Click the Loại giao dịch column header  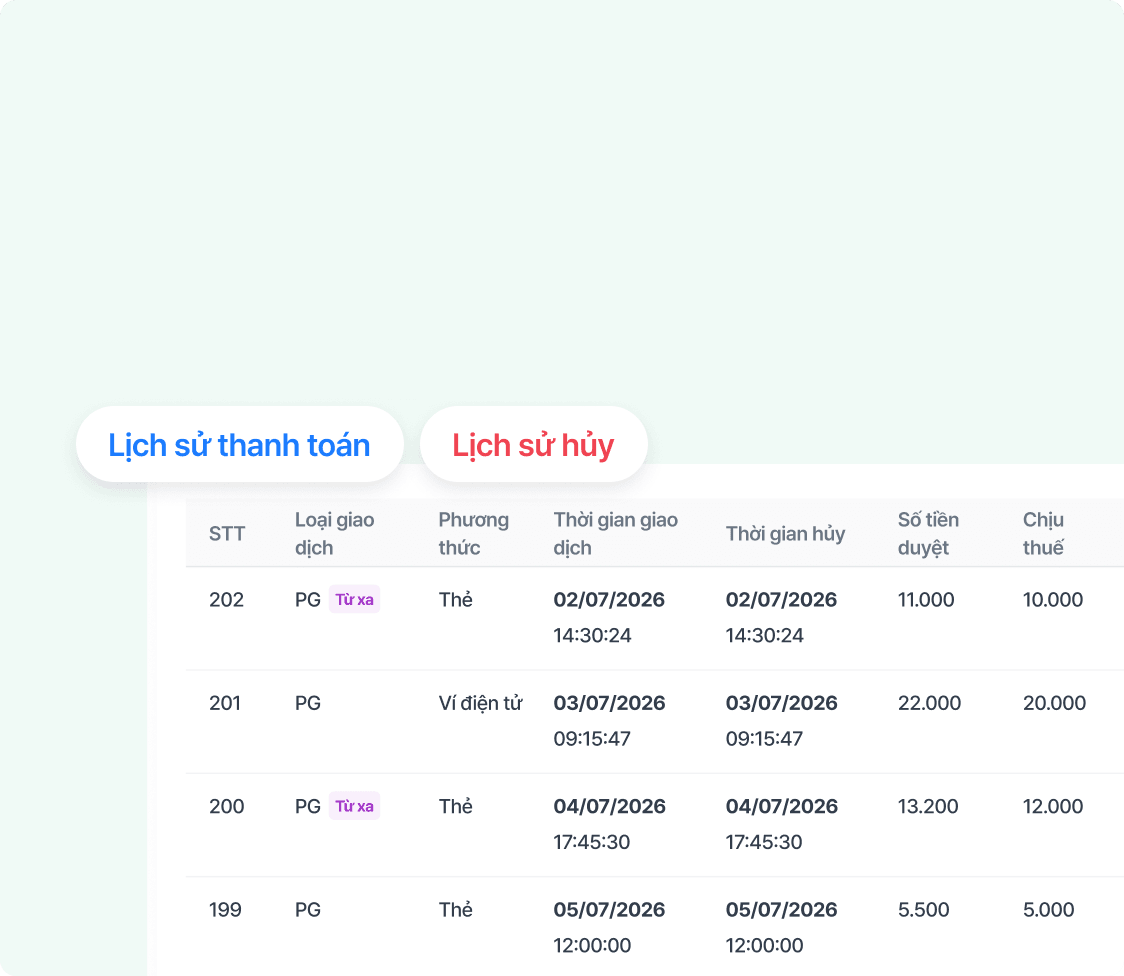(x=335, y=533)
